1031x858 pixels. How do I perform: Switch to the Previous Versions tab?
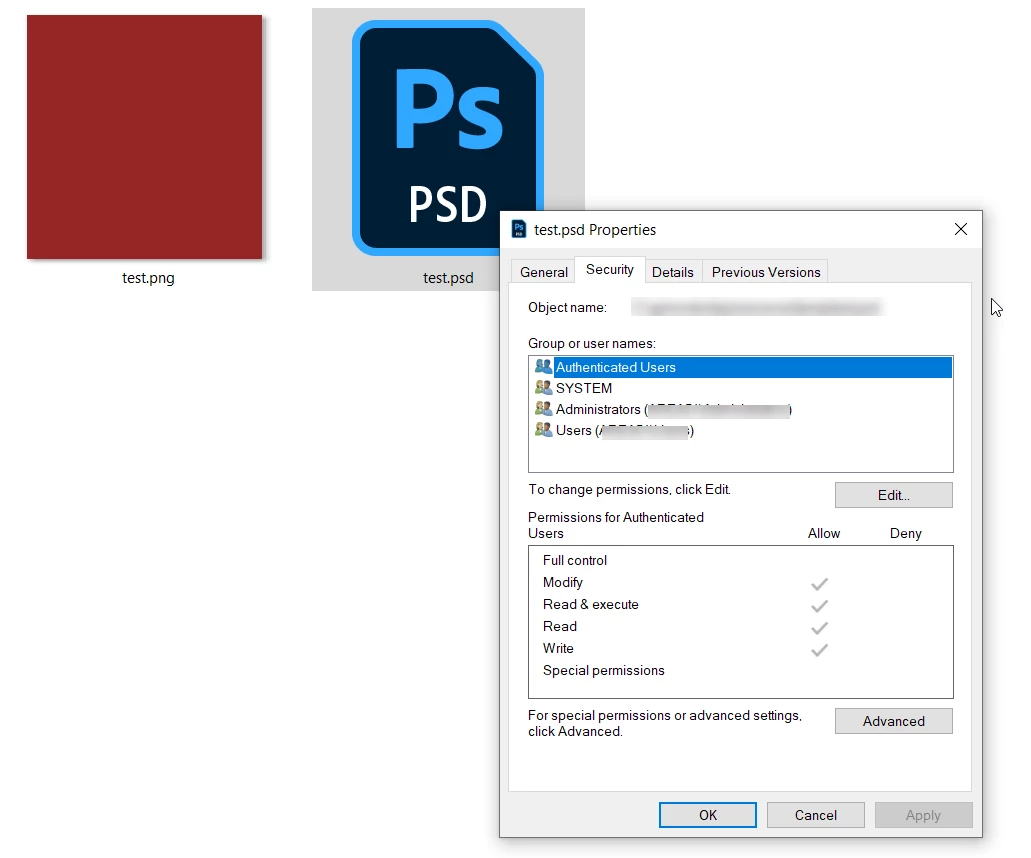pyautogui.click(x=766, y=272)
